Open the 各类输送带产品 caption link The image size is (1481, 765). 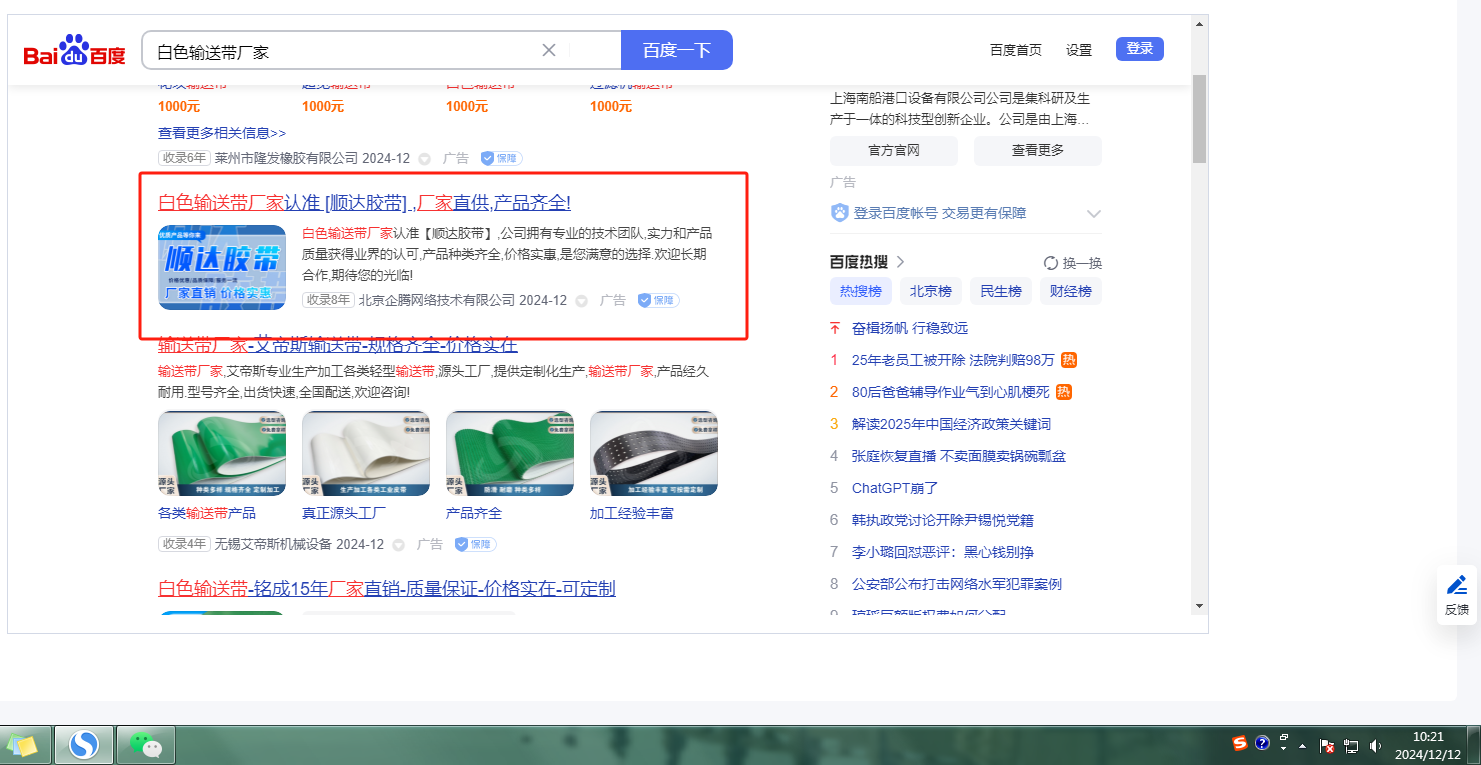[x=207, y=513]
